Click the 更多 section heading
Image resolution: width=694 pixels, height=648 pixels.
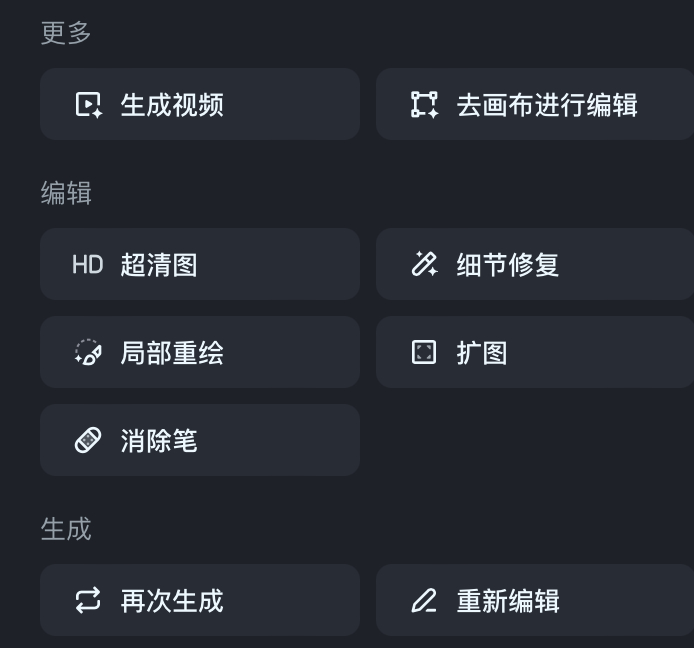pyautogui.click(x=66, y=33)
